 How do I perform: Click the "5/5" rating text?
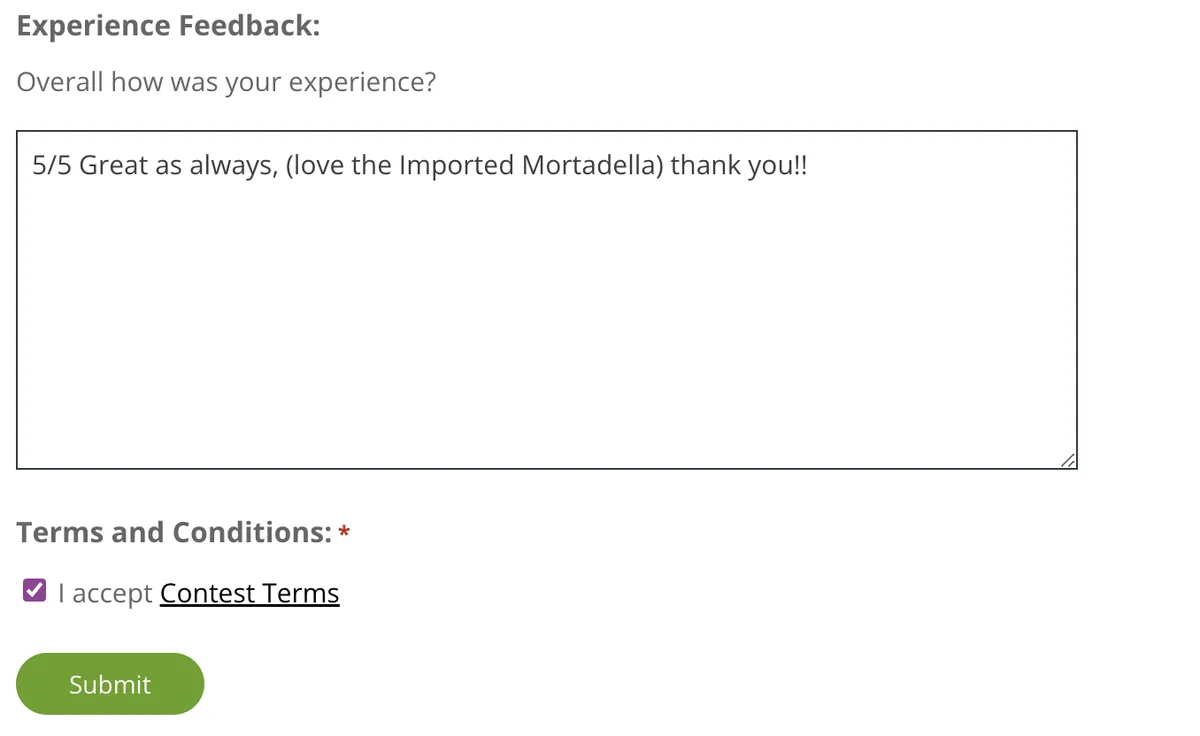click(x=52, y=165)
